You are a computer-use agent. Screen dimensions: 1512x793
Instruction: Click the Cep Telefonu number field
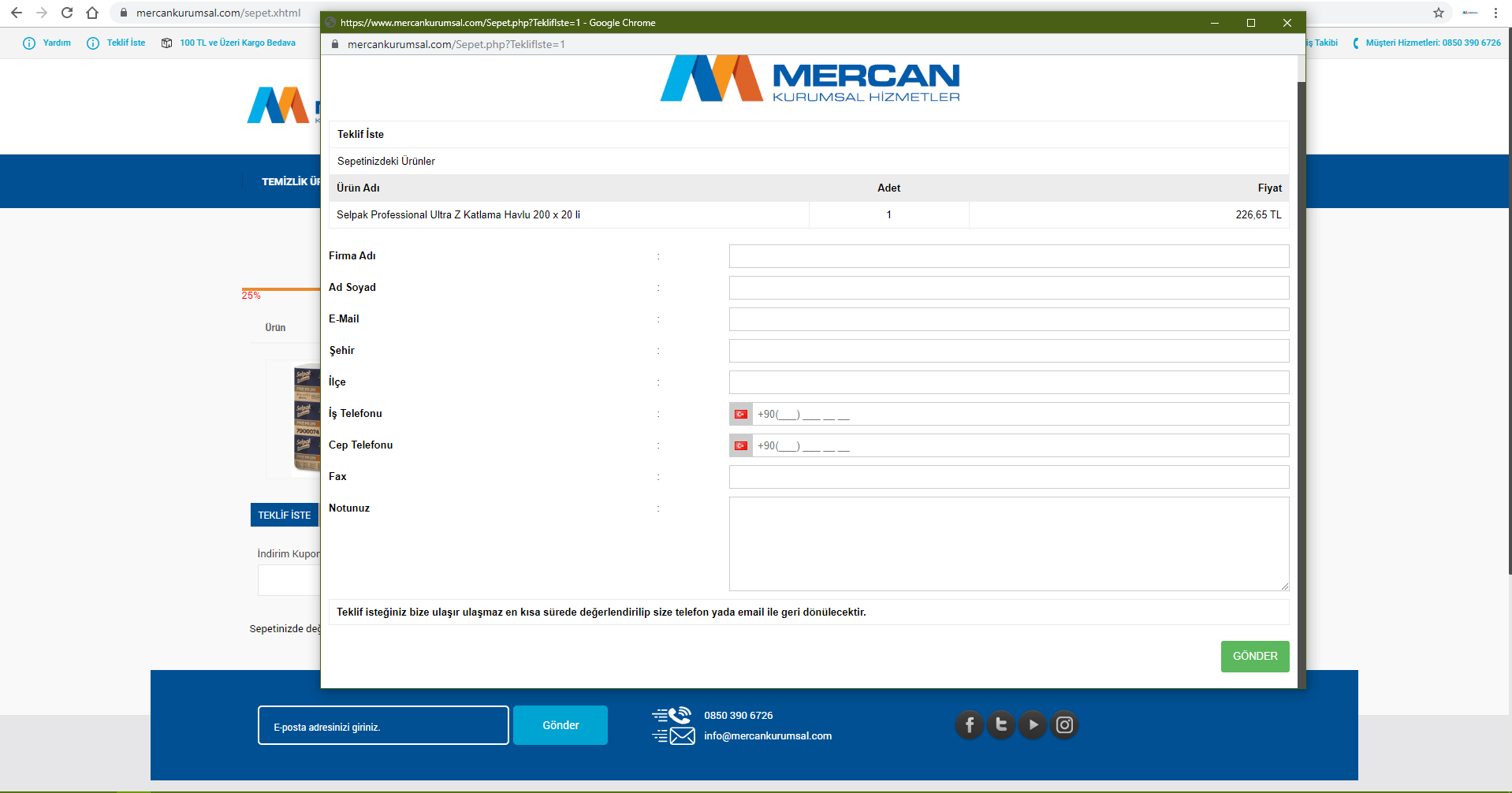(1021, 445)
